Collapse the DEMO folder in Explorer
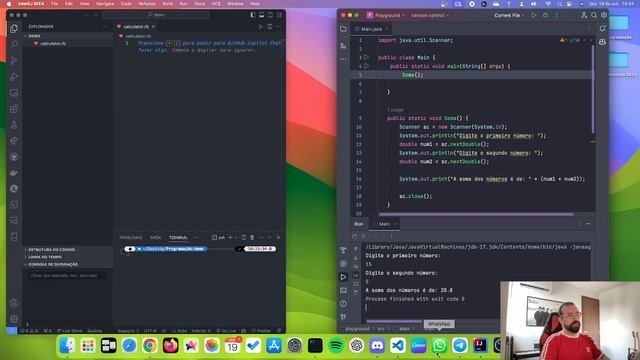Screen dimensions: 640x360 (67, 36)
